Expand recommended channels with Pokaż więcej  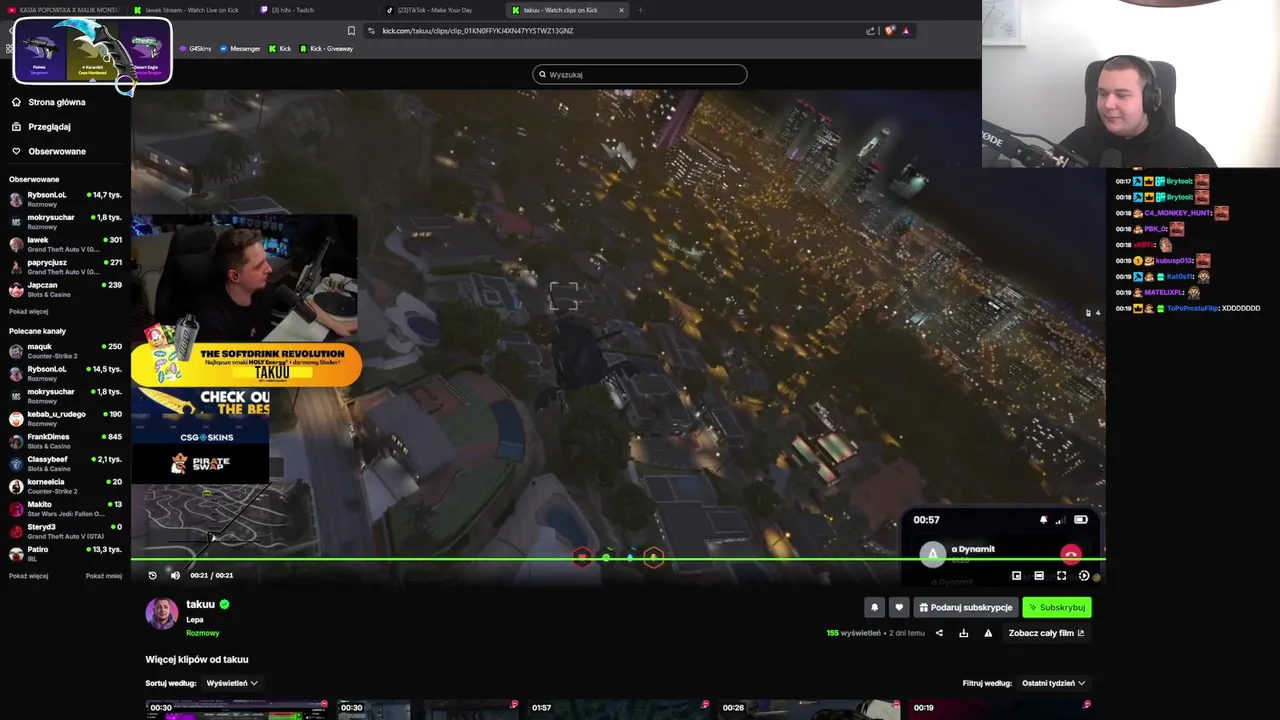28,576
